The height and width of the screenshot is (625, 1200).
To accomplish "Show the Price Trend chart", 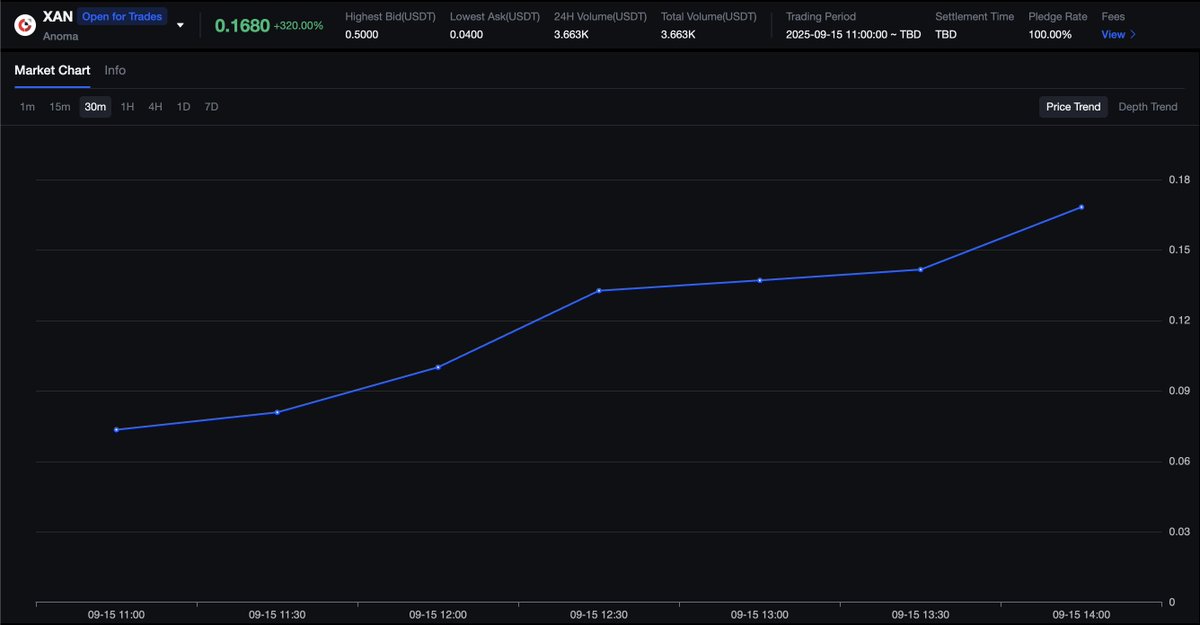I will [1073, 107].
